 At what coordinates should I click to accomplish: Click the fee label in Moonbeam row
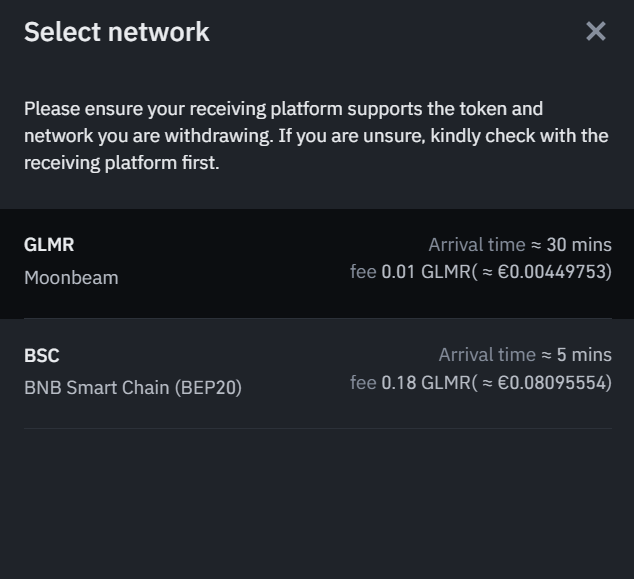tap(363, 272)
